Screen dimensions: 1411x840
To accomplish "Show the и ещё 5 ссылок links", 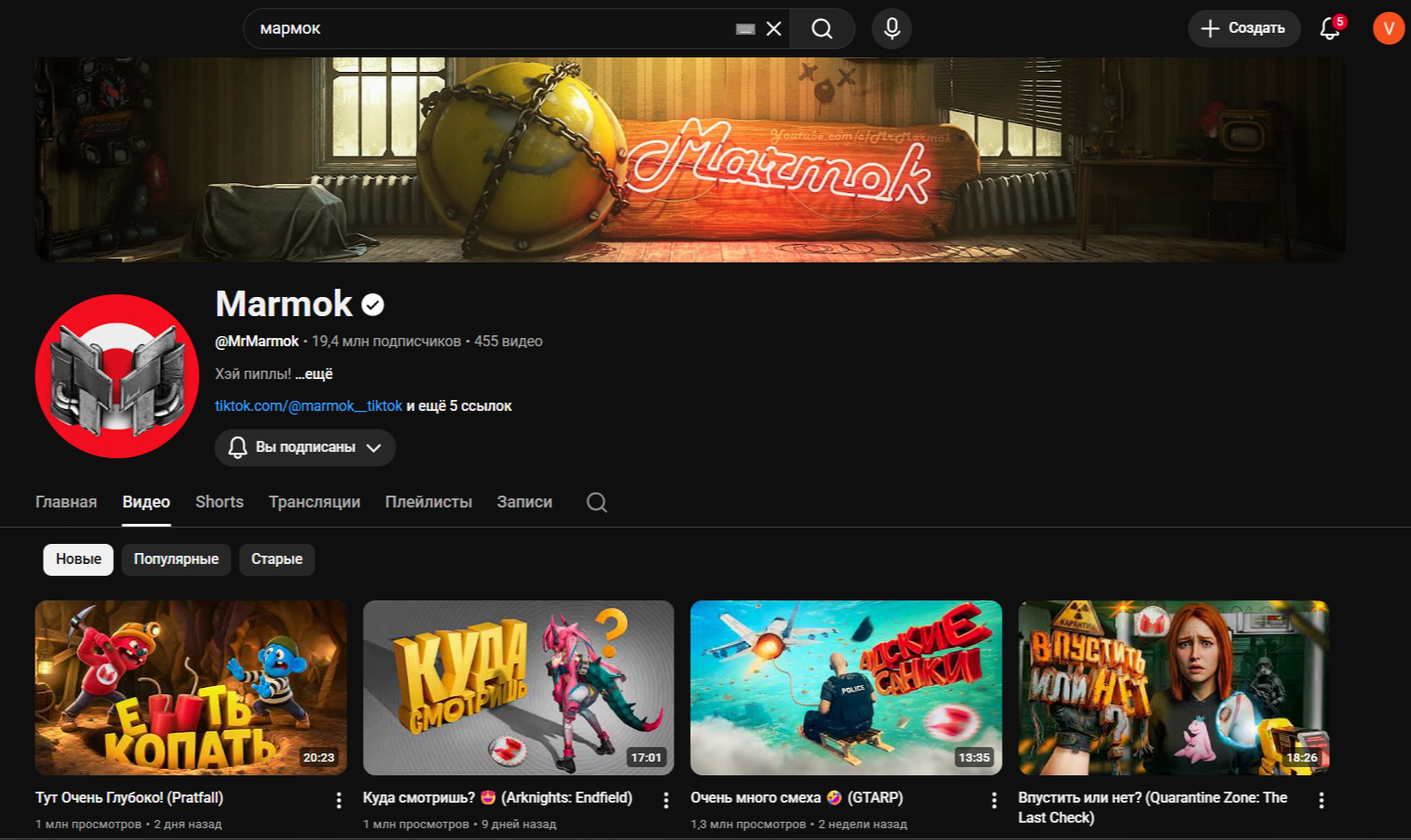I will pos(458,405).
